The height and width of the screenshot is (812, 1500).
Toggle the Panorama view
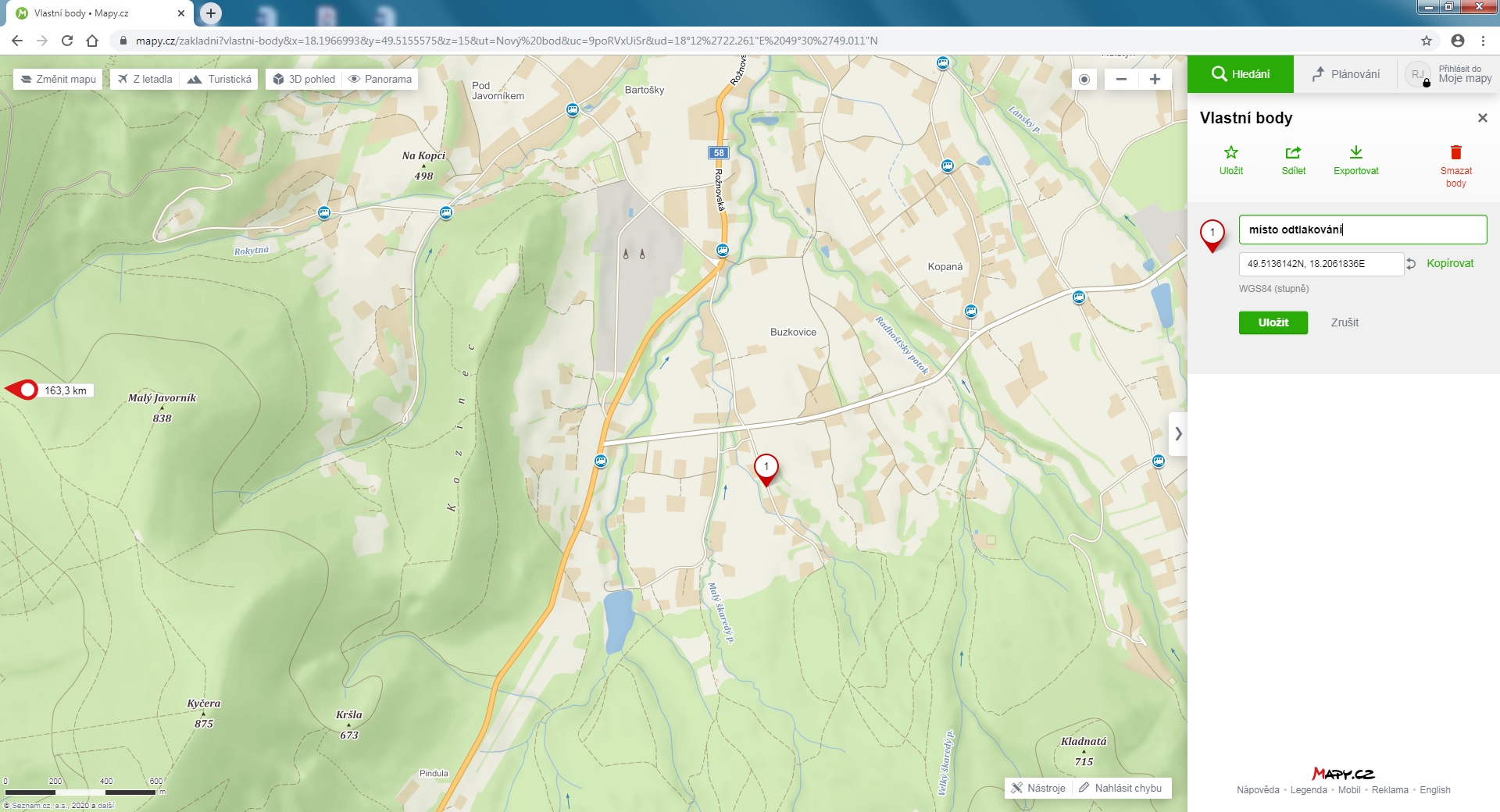380,79
